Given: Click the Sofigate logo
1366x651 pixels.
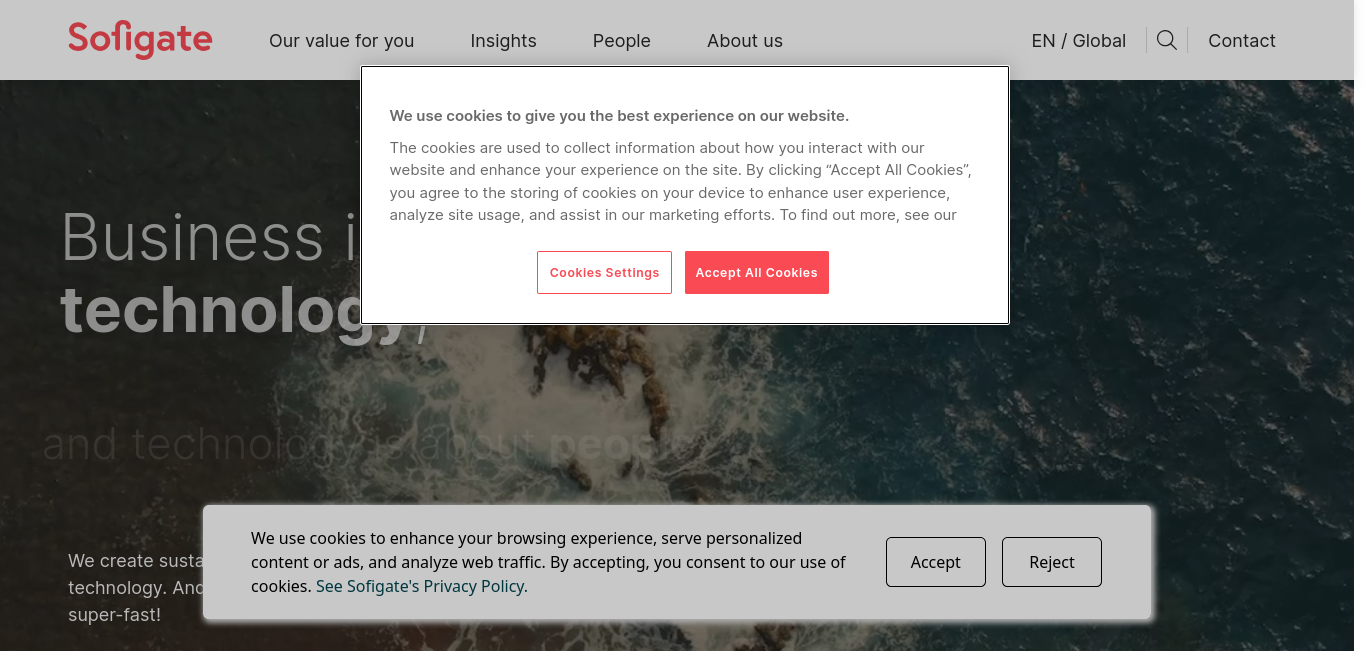Looking at the screenshot, I should coord(140,40).
